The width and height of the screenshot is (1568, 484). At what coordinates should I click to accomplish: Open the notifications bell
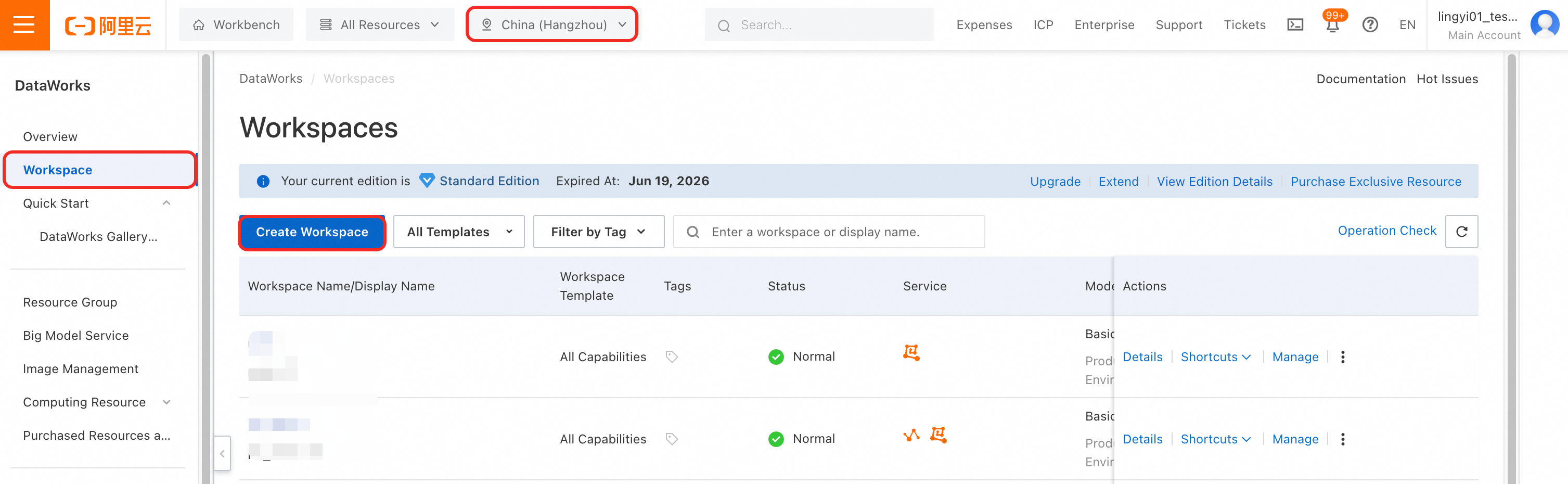[1332, 25]
